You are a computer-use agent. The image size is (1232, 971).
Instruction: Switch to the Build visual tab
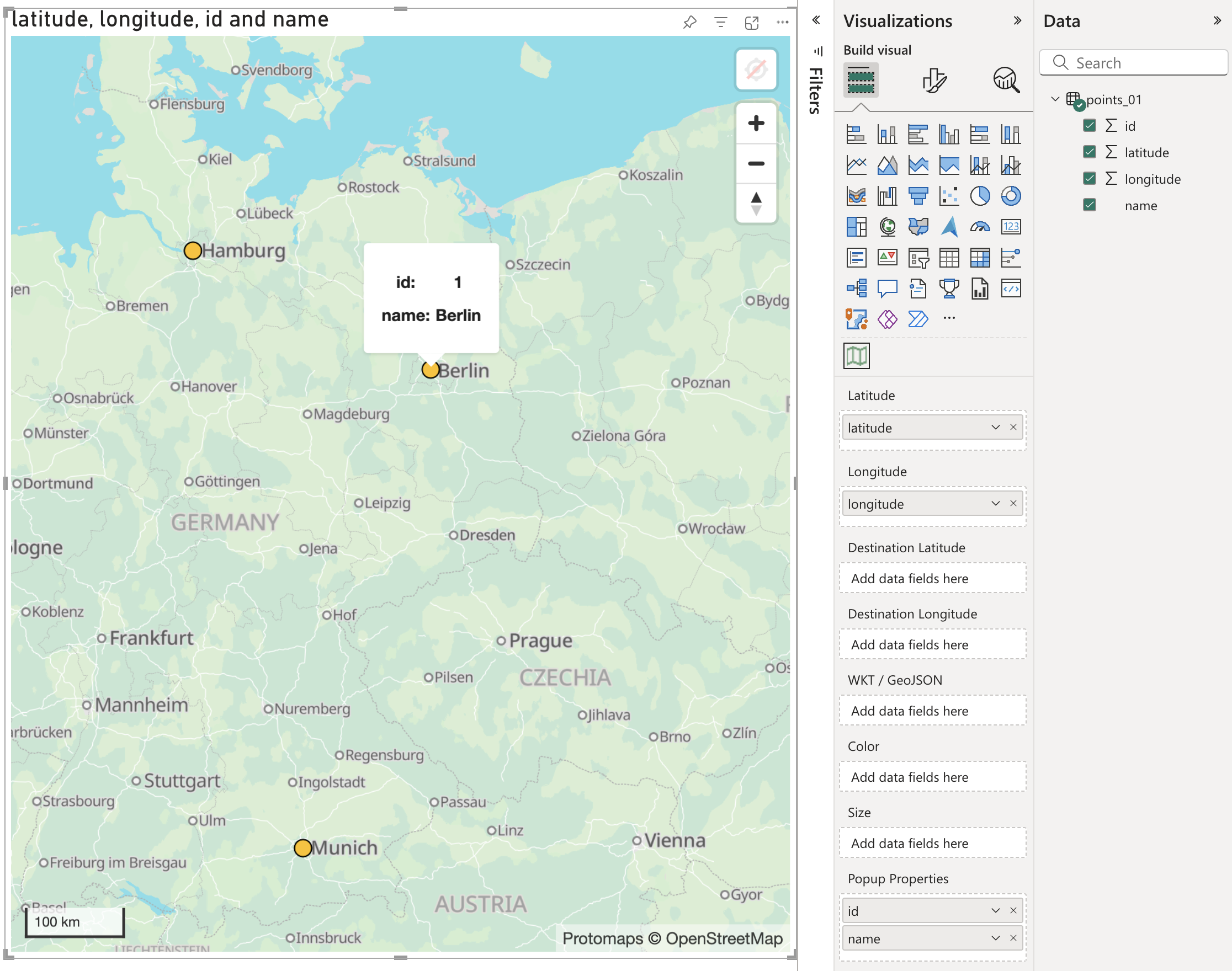(861, 79)
